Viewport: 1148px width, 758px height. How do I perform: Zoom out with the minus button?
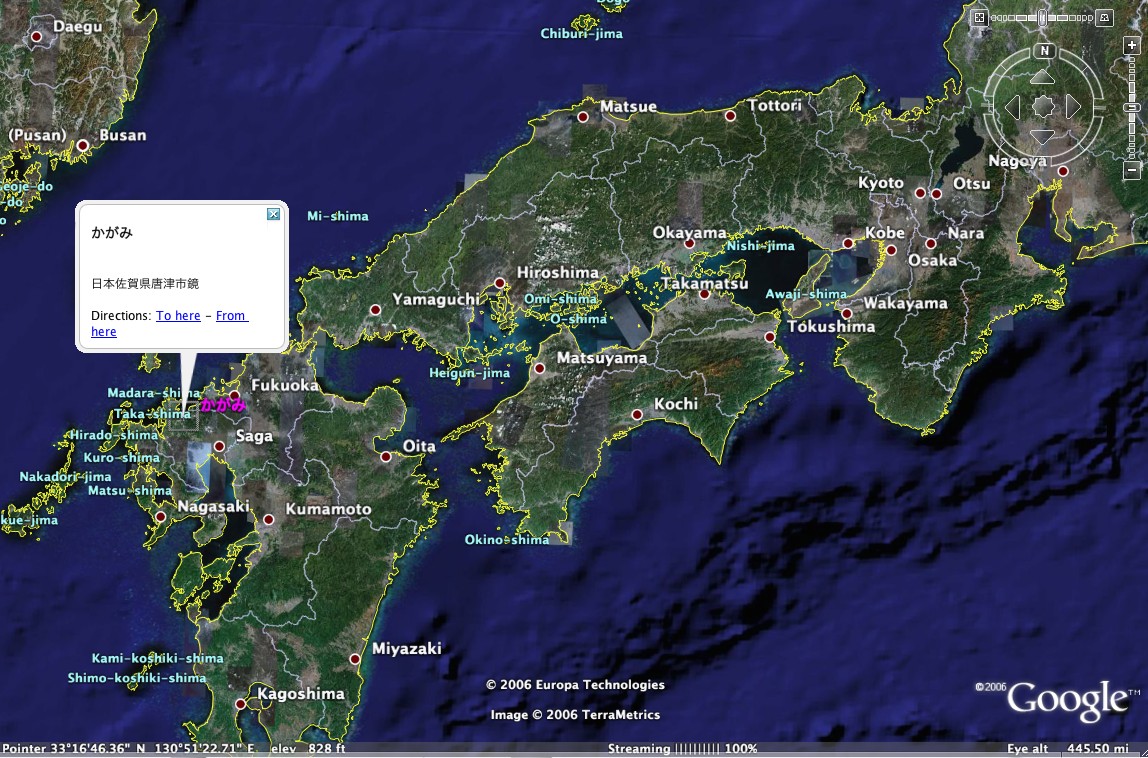1132,170
